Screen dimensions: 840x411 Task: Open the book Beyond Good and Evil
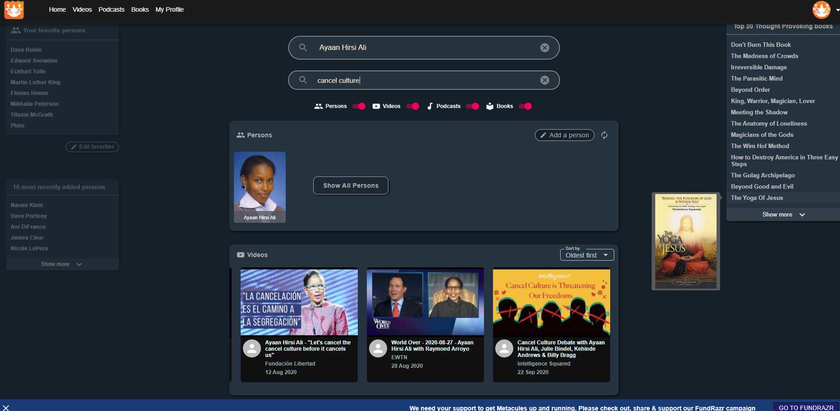(x=762, y=186)
